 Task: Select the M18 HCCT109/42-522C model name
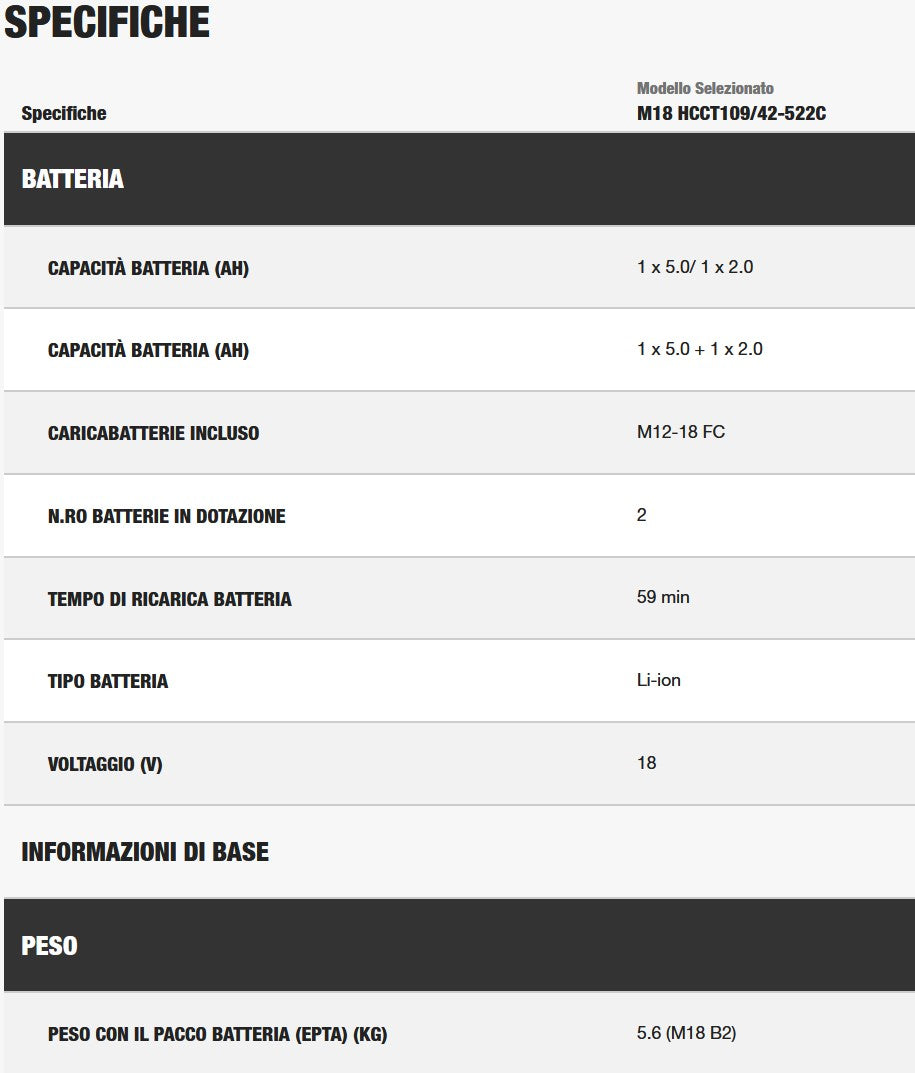click(731, 113)
